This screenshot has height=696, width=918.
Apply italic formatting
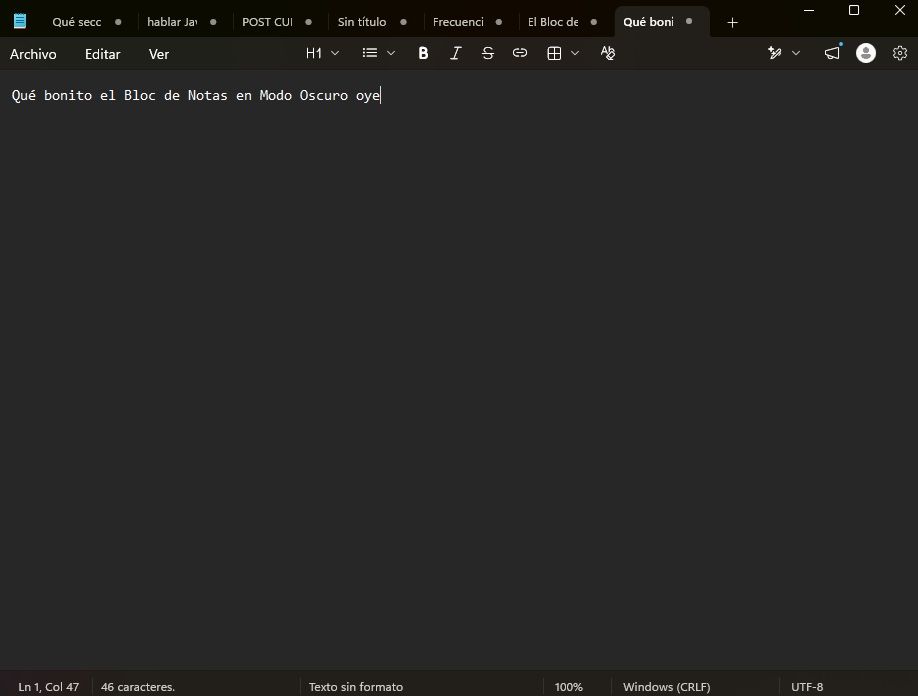click(455, 53)
